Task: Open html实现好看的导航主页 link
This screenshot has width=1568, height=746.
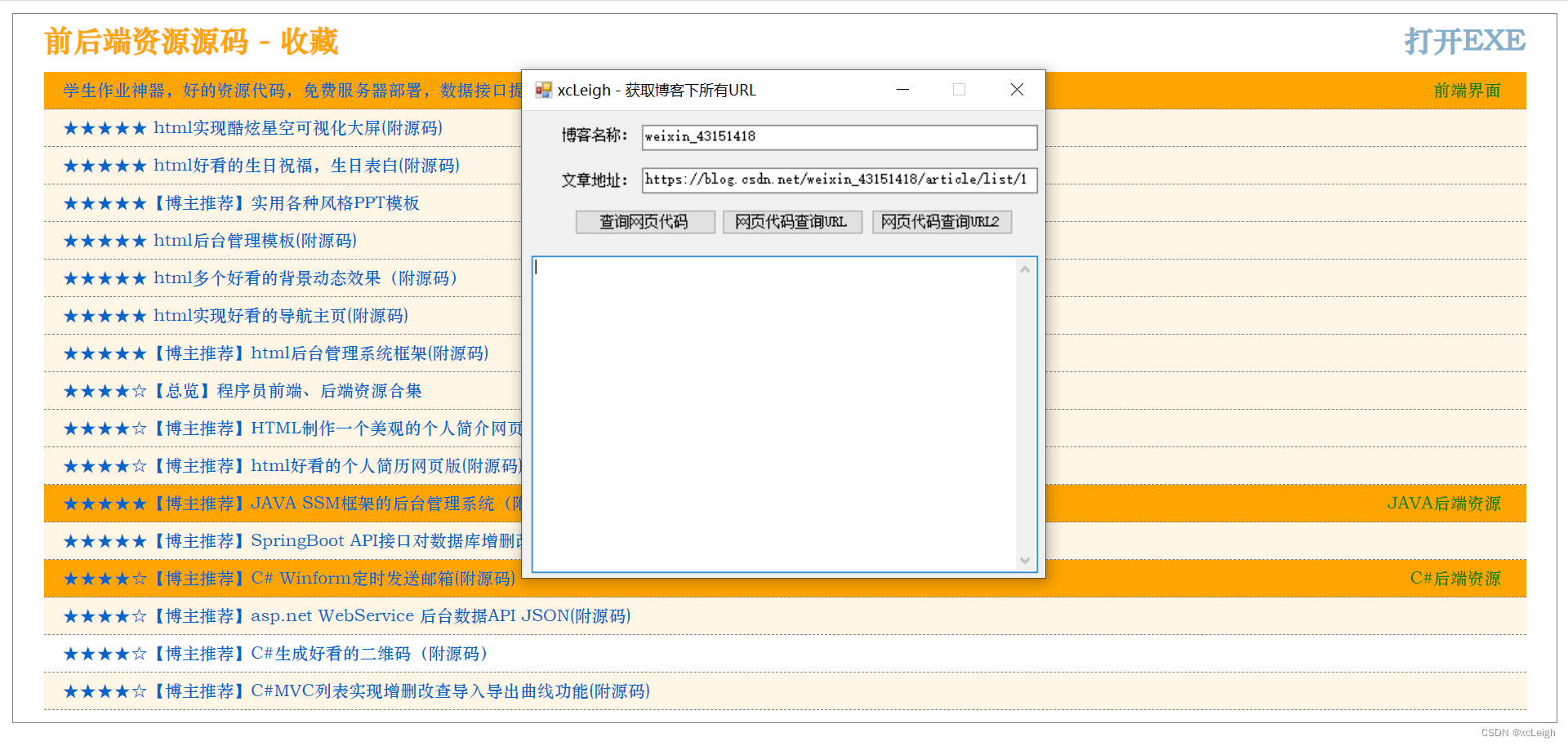Action: point(236,316)
